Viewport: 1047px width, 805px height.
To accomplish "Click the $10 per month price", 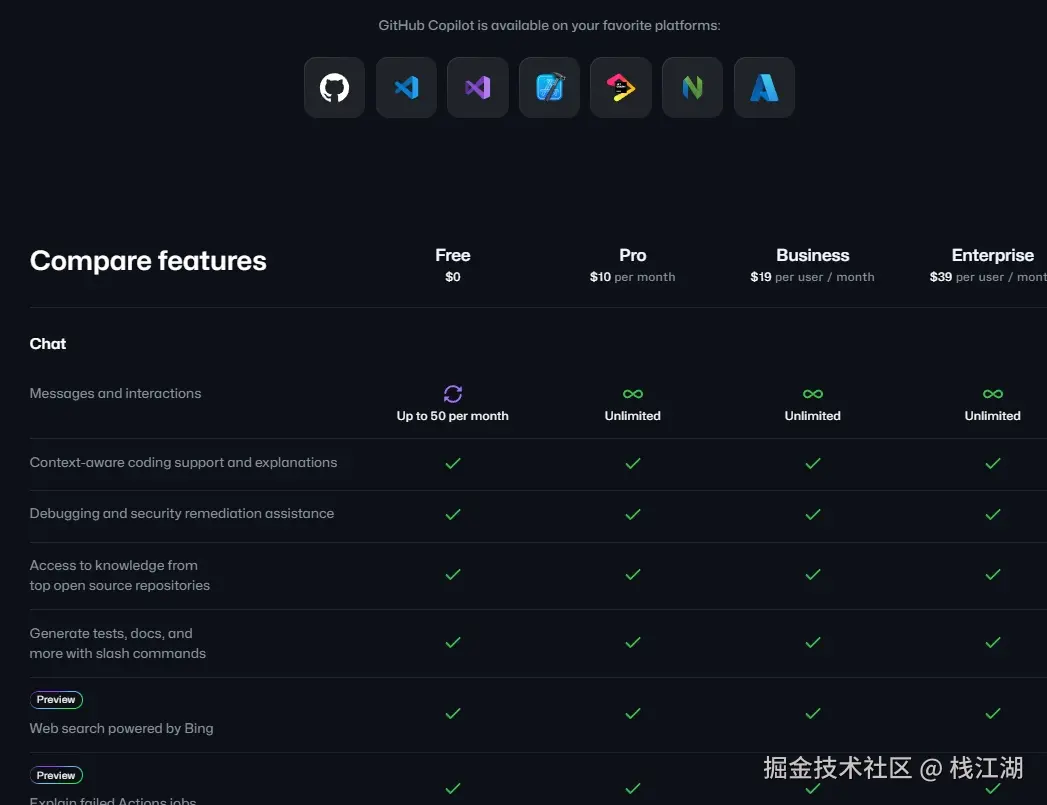I will pos(632,277).
